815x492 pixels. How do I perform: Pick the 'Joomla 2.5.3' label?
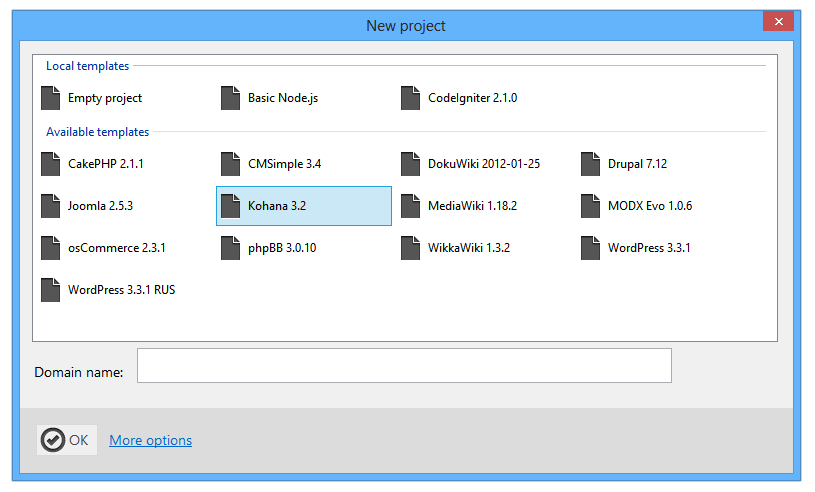tap(100, 206)
